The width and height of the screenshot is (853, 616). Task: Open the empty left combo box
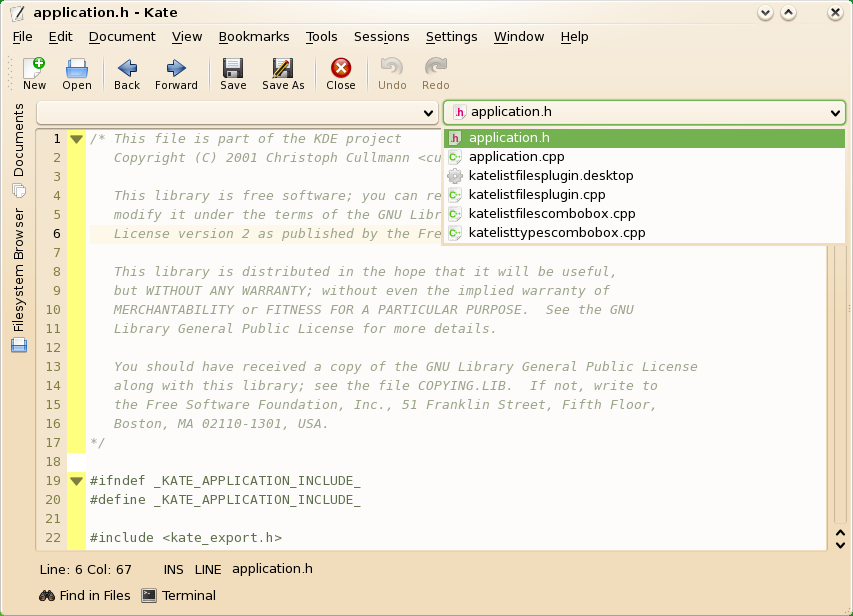(x=237, y=113)
